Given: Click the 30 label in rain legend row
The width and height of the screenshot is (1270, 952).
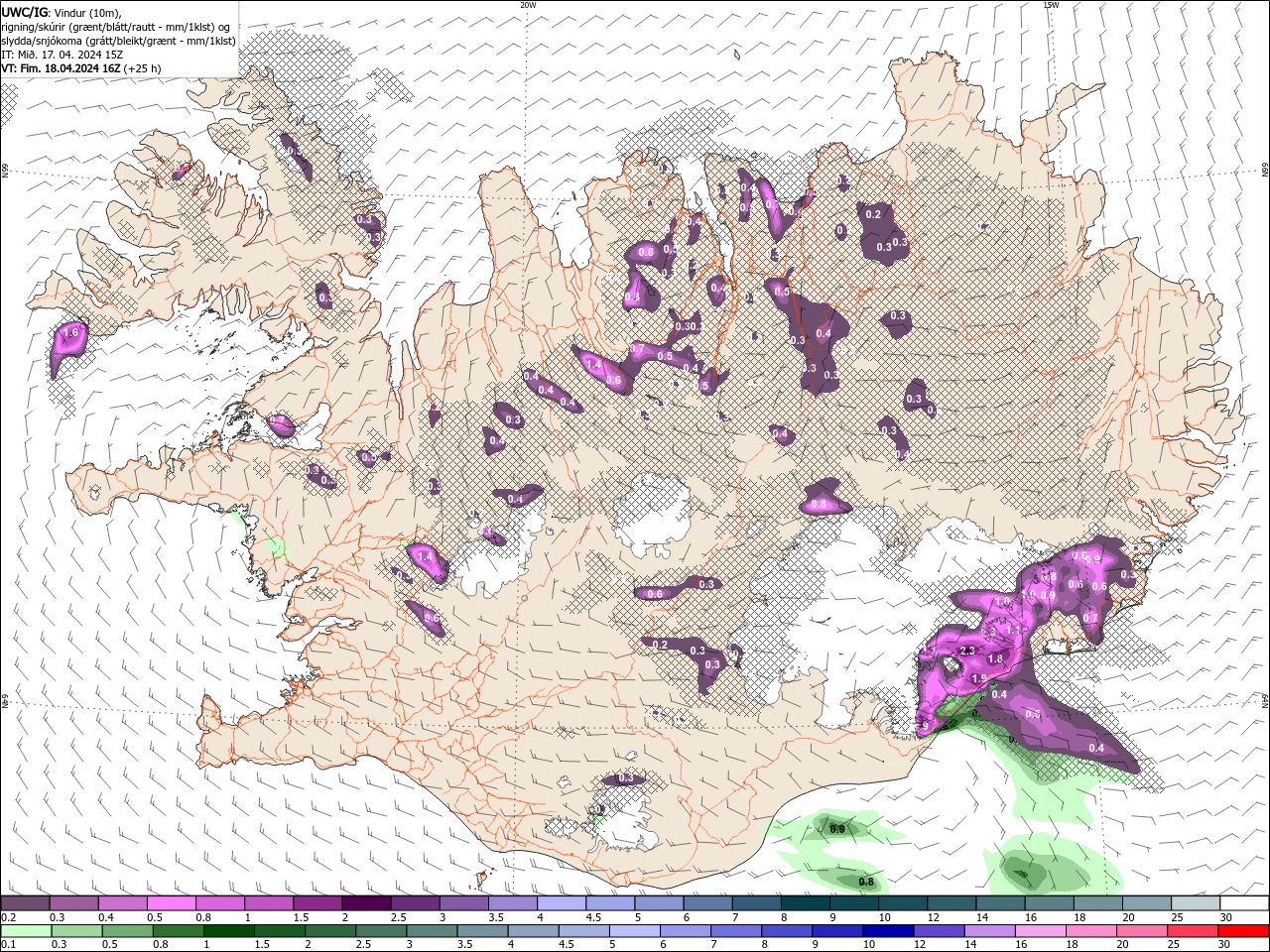Looking at the screenshot, I should click(1223, 945).
